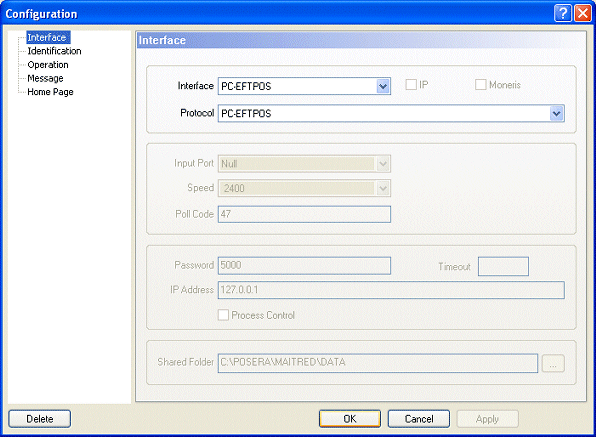Go to the Message tree item
The width and height of the screenshot is (596, 437).
click(45, 78)
